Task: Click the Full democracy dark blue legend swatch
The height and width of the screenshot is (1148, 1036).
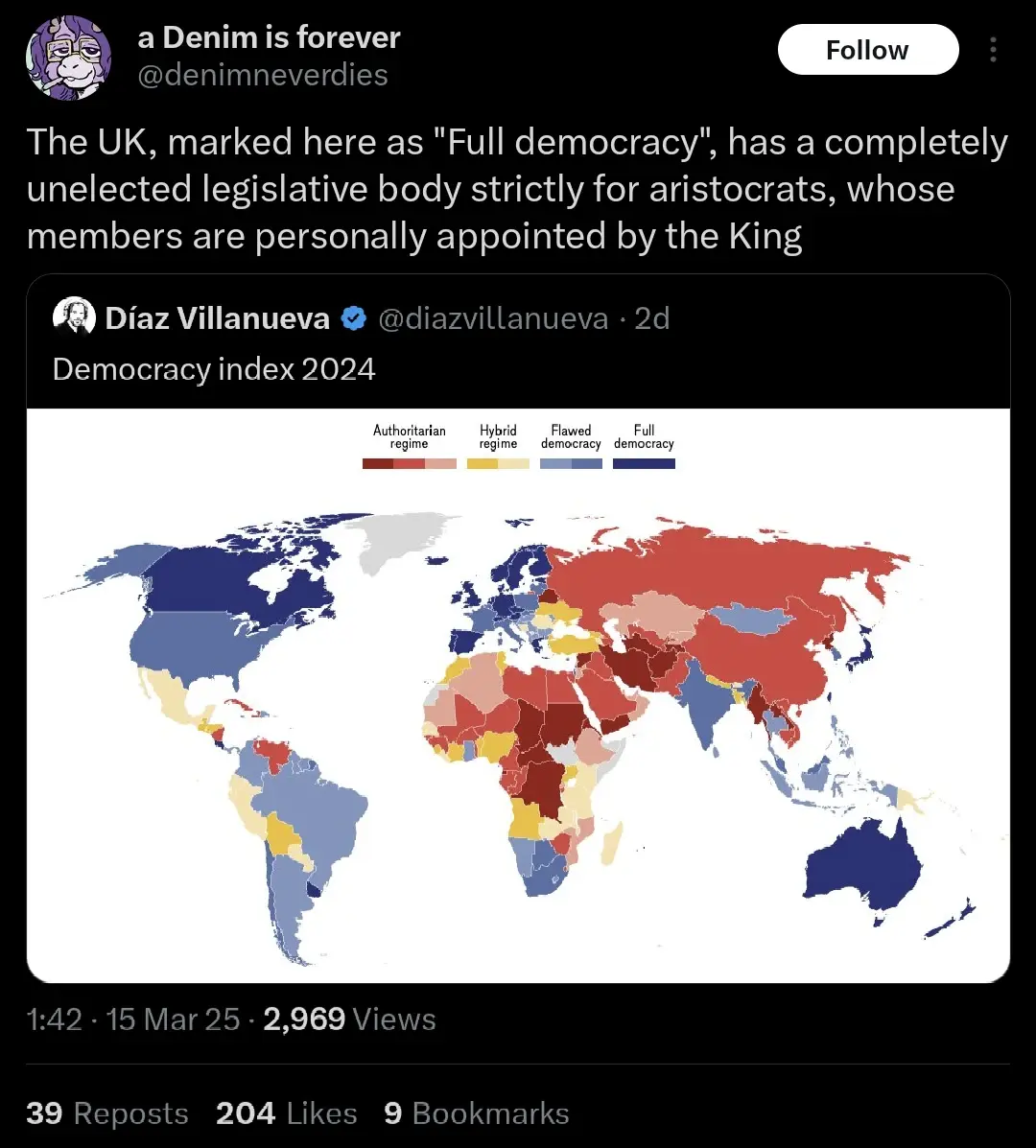Action: click(644, 463)
